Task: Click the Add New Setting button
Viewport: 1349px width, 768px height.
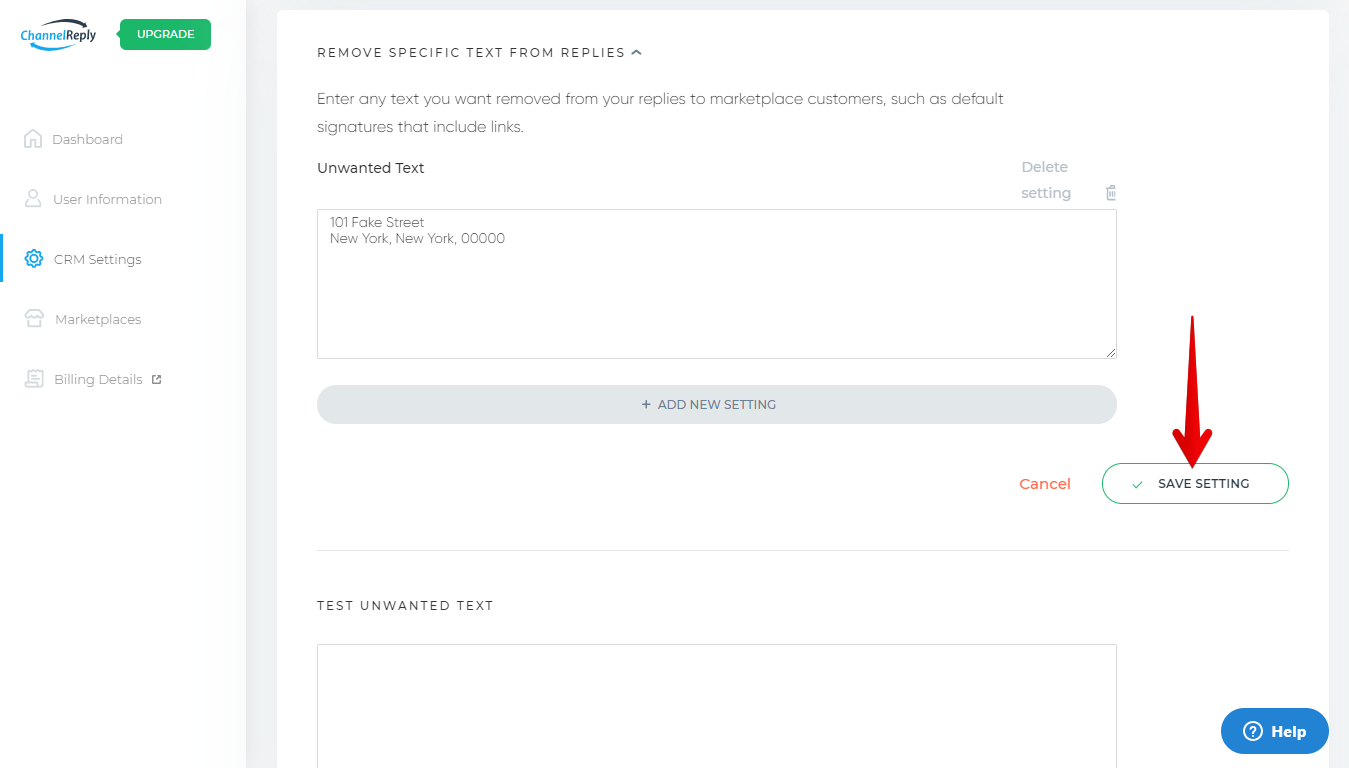Action: (x=716, y=405)
